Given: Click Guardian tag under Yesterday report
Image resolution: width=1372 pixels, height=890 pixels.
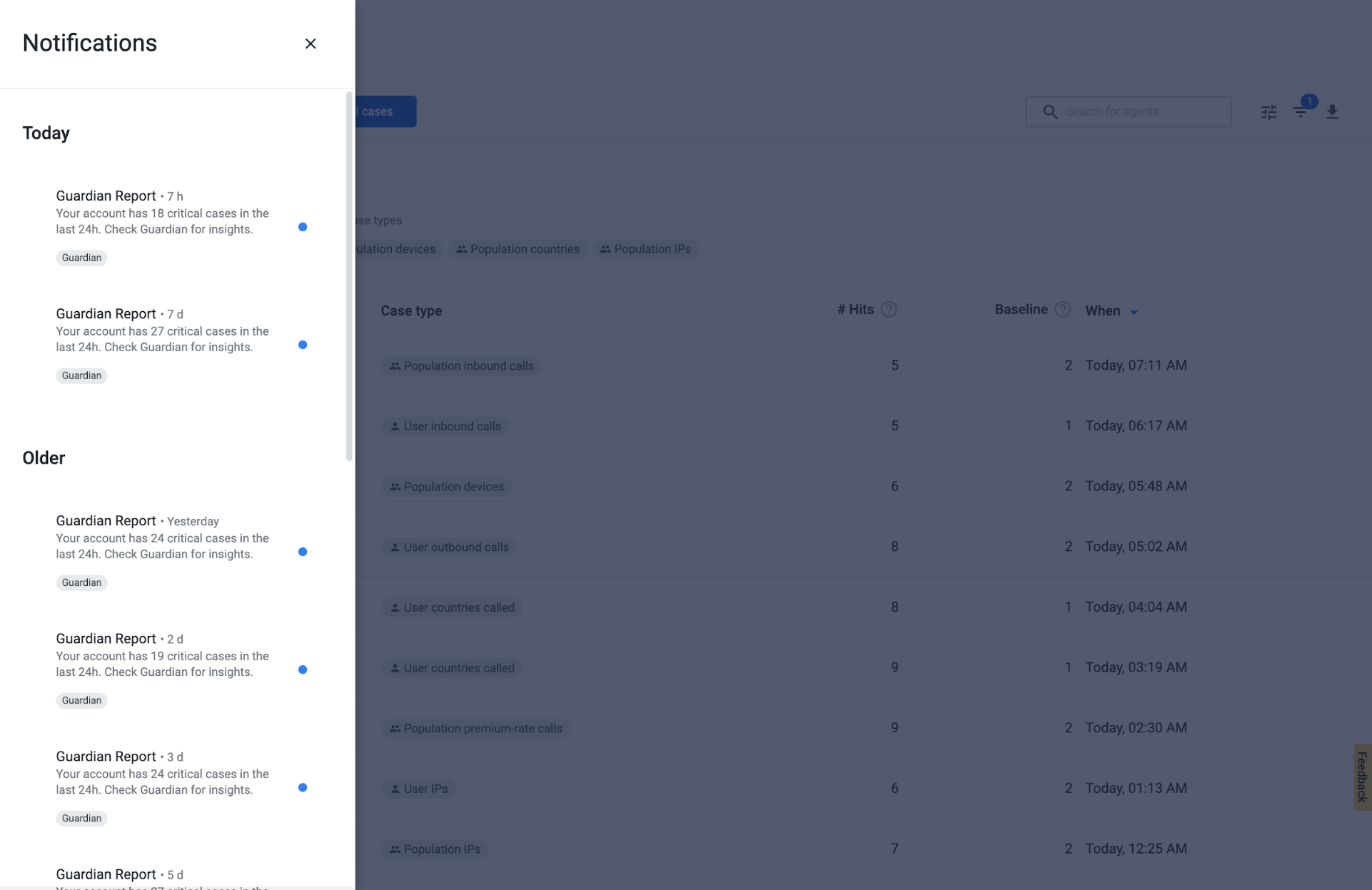Looking at the screenshot, I should pyautogui.click(x=81, y=582).
